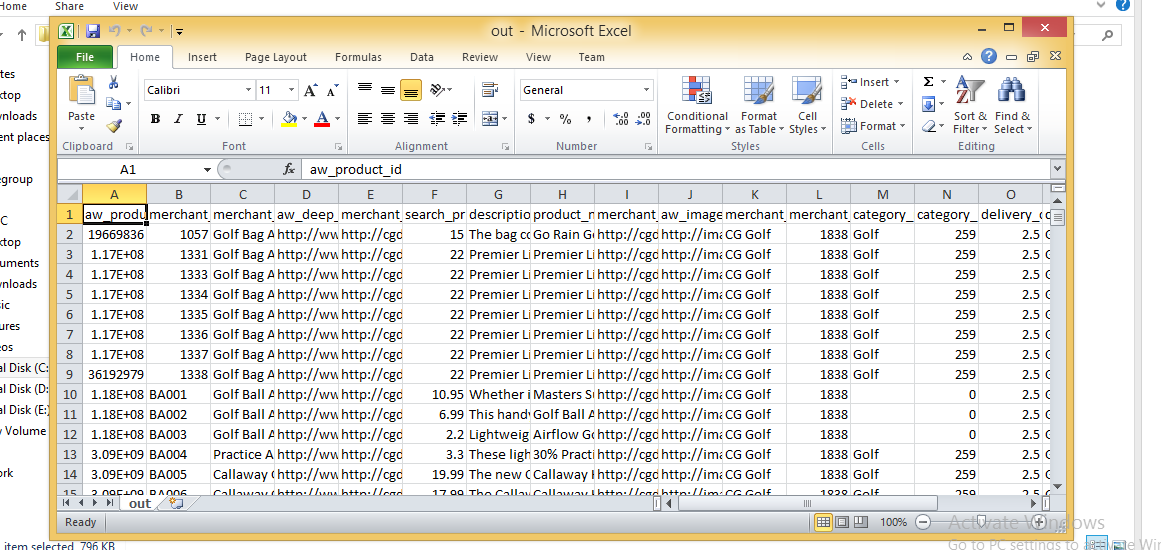Image resolution: width=1161 pixels, height=550 pixels.
Task: Click Save icon in Quick Access Toolbar
Action: tap(93, 31)
